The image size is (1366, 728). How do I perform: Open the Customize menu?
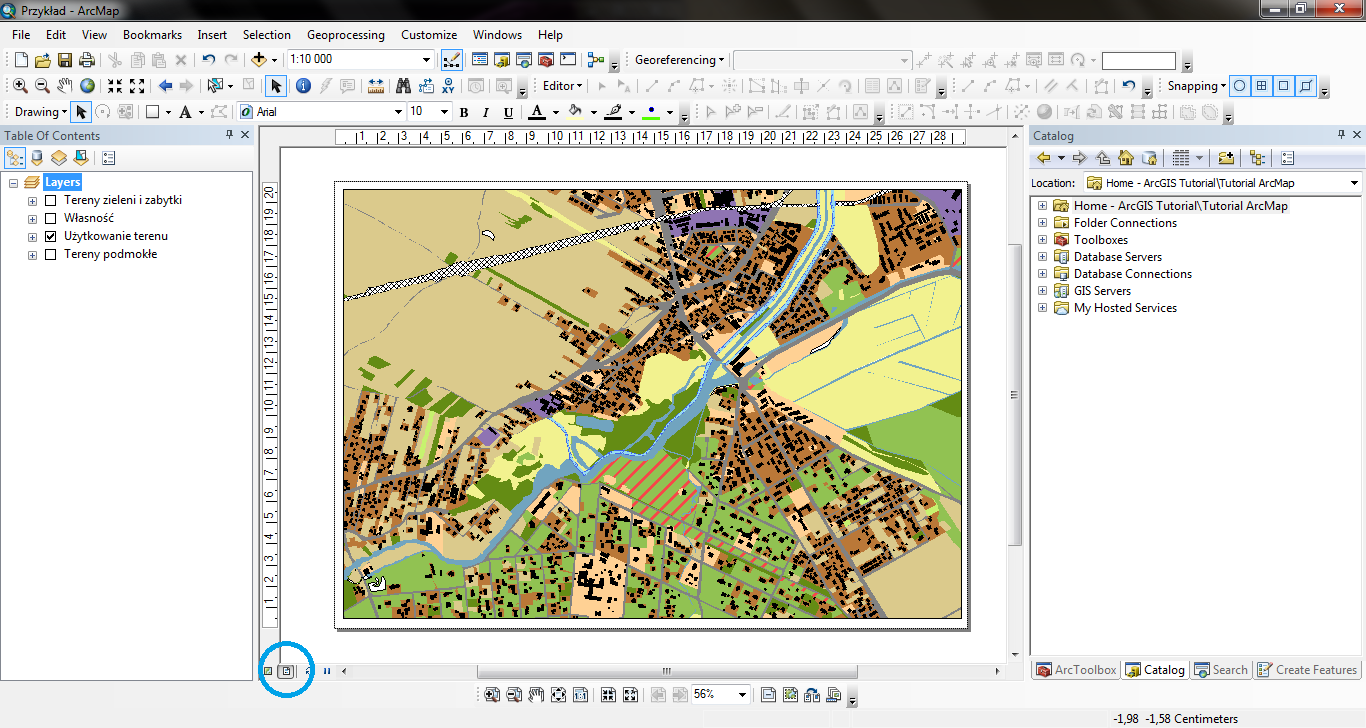[429, 34]
